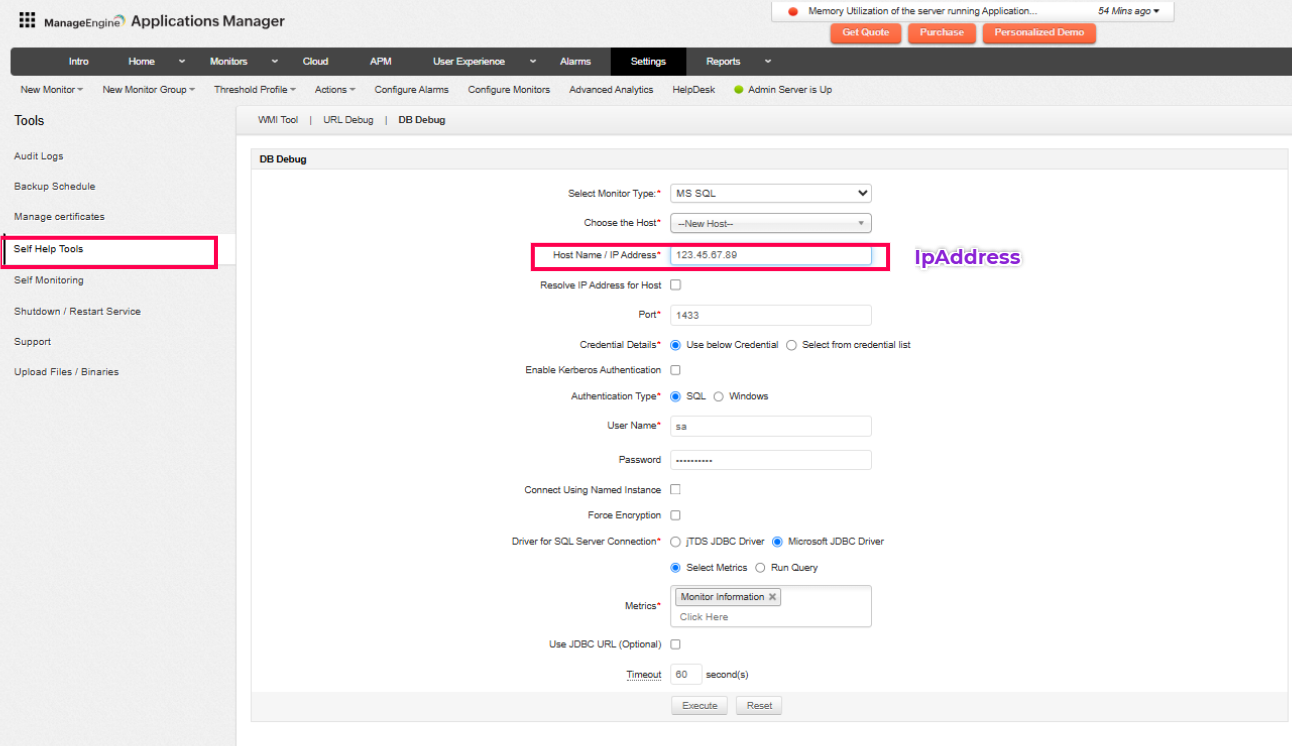The image size is (1292, 746).
Task: Open Configure Monitors link
Action: [x=509, y=90]
